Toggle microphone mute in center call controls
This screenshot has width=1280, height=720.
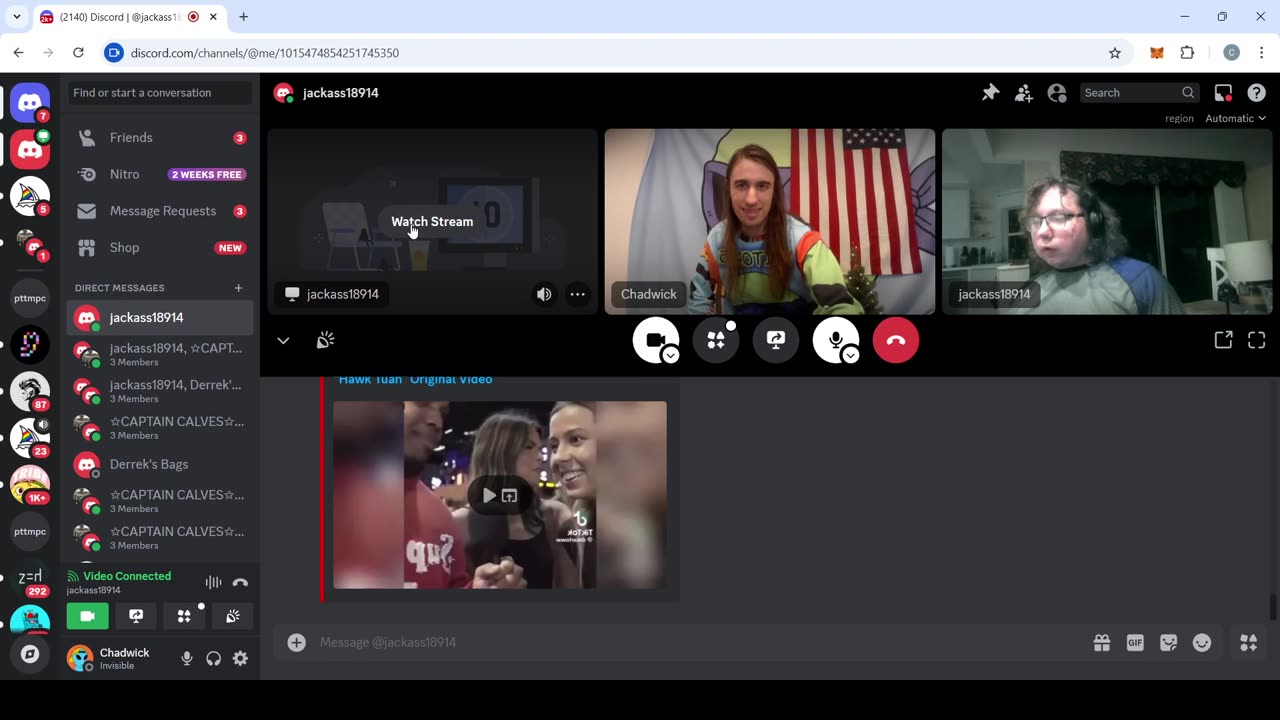[x=834, y=340]
